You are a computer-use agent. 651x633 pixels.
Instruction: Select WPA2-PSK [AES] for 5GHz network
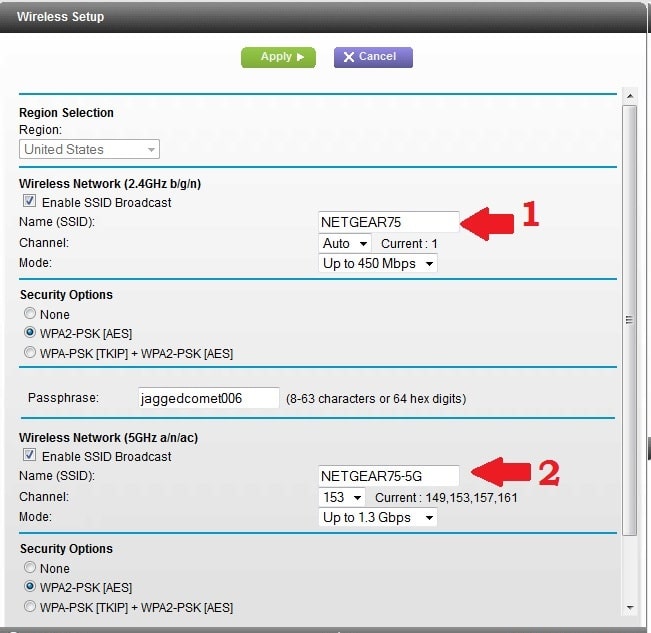click(x=30, y=587)
